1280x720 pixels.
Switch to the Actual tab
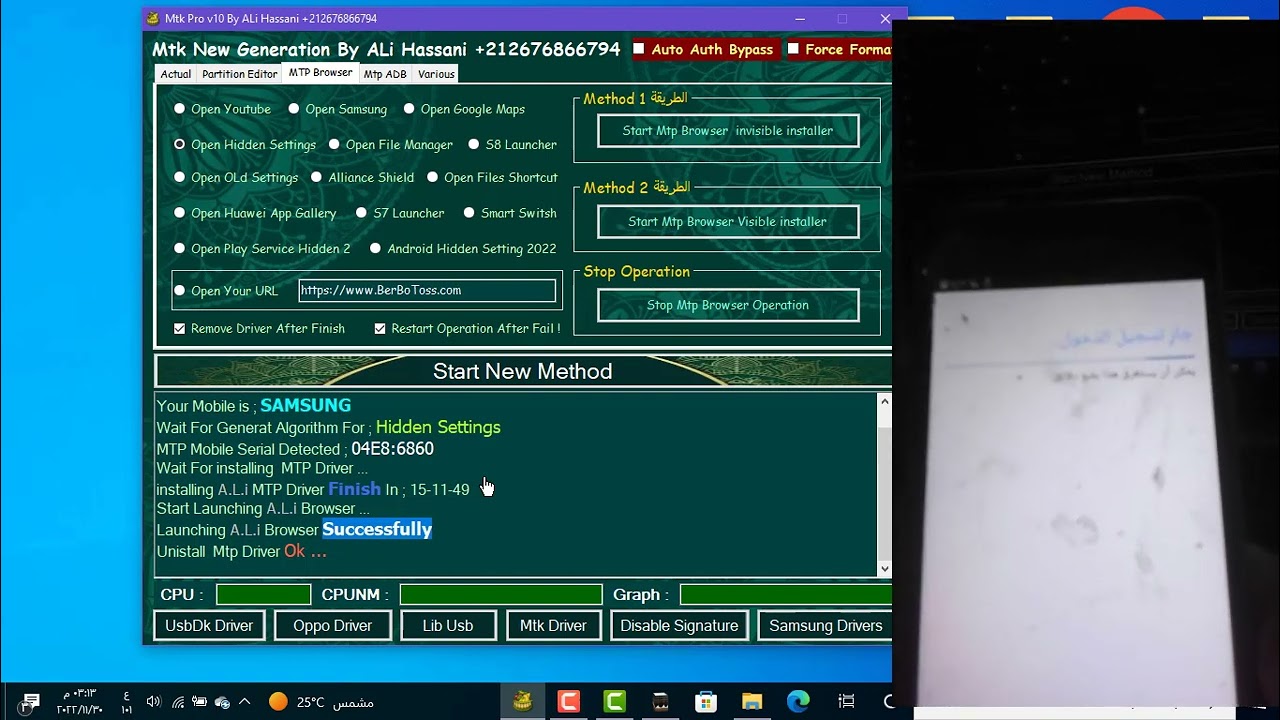[x=176, y=74]
